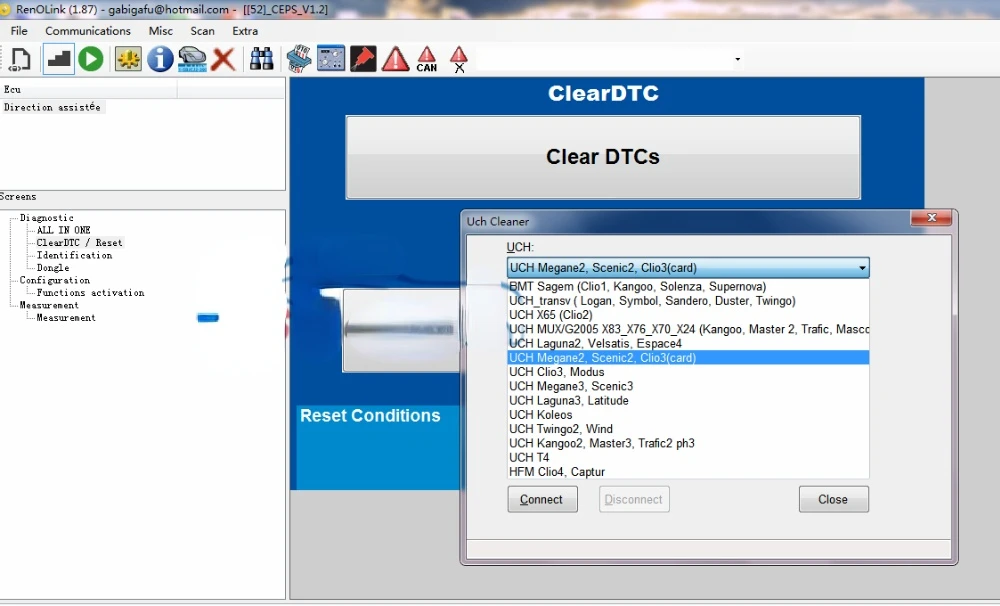Select Measurement parent tree node
The image size is (1000, 606).
49,305
